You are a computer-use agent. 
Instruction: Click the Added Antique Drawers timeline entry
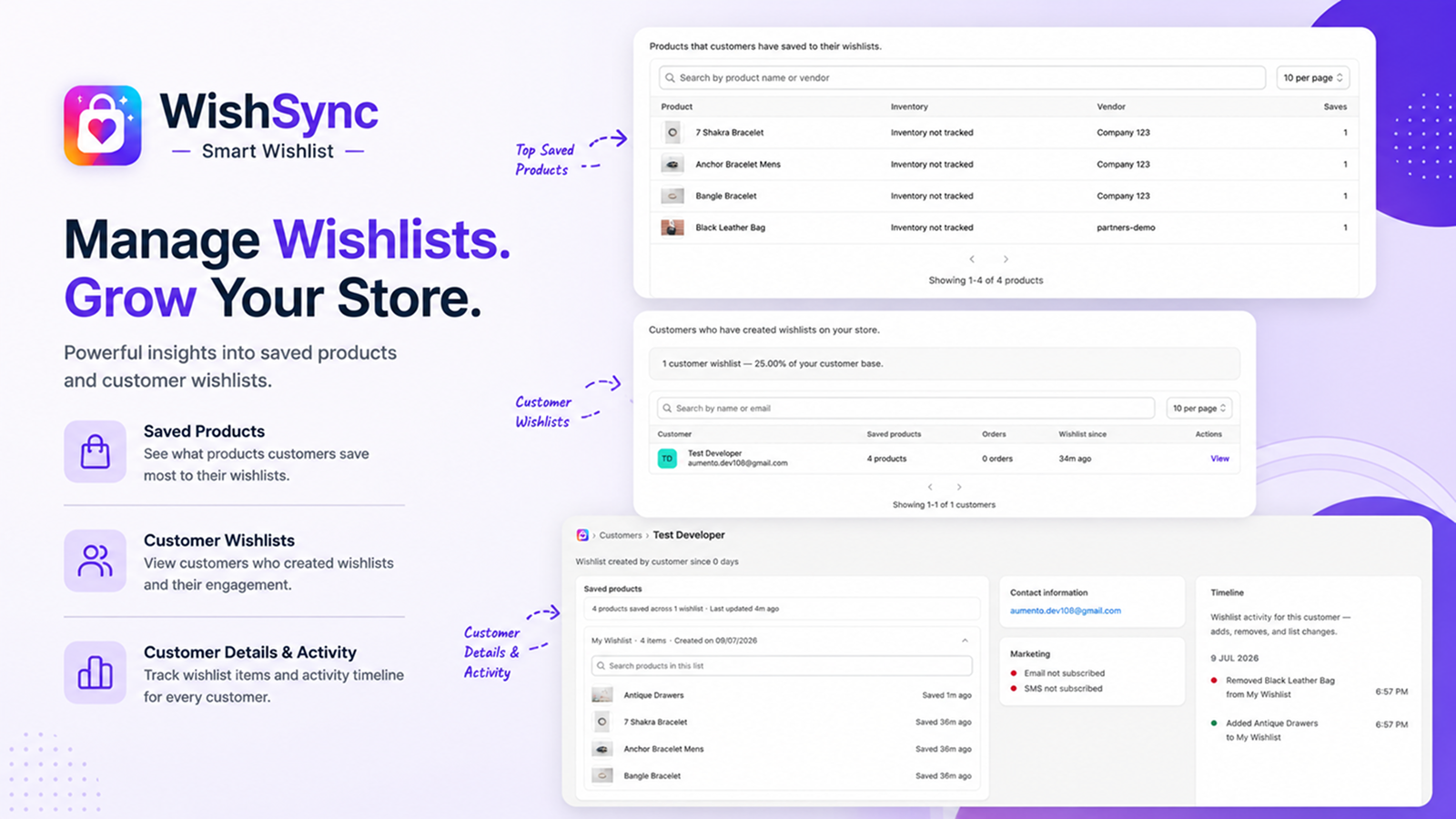click(x=1271, y=730)
